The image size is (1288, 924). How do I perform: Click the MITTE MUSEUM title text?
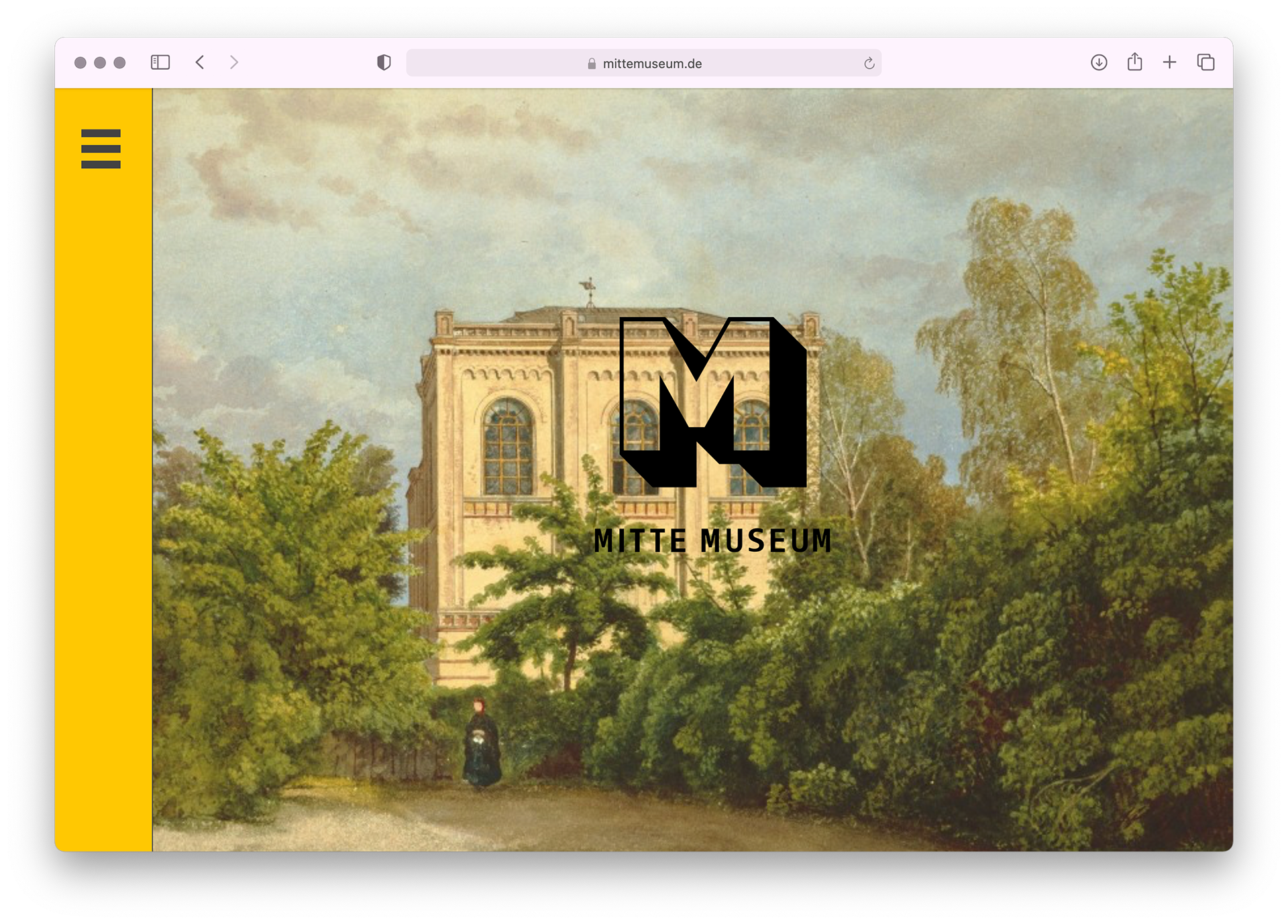pos(712,541)
